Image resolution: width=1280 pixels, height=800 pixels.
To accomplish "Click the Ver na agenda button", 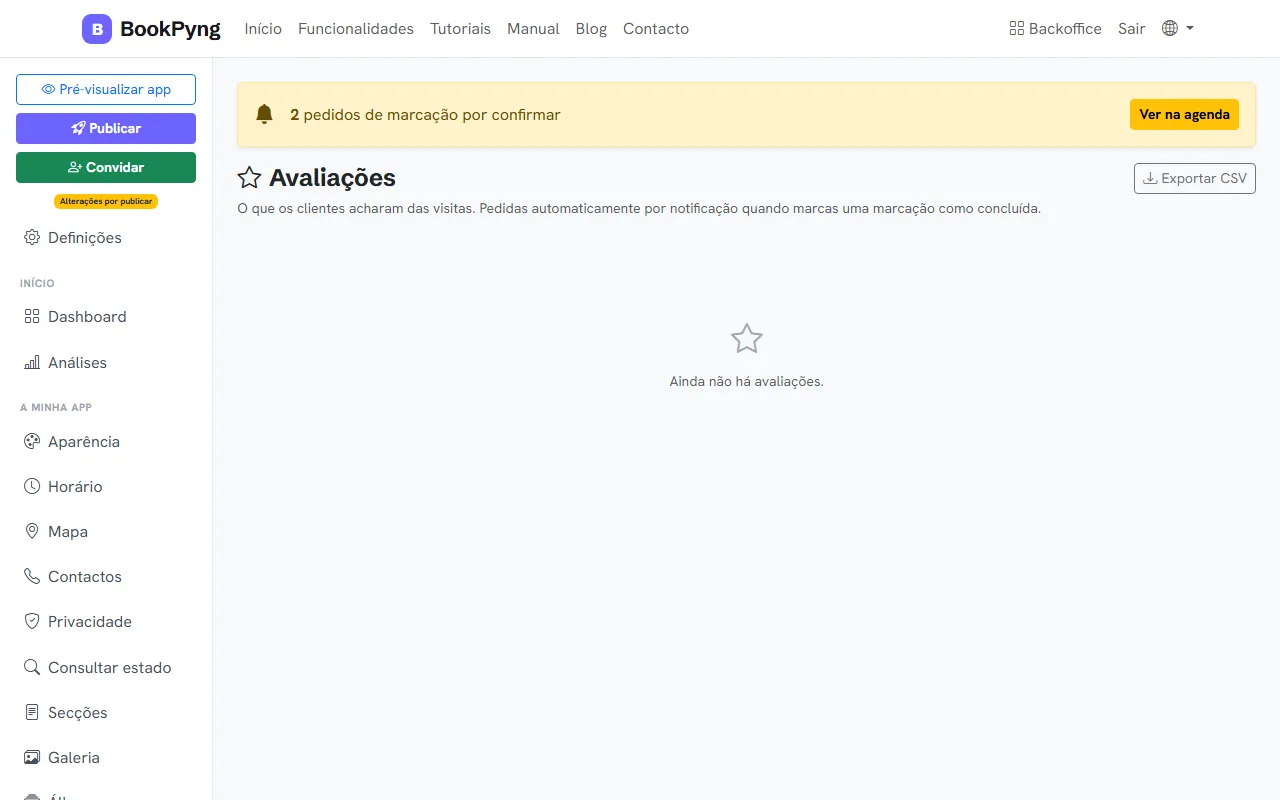I will [x=1184, y=114].
